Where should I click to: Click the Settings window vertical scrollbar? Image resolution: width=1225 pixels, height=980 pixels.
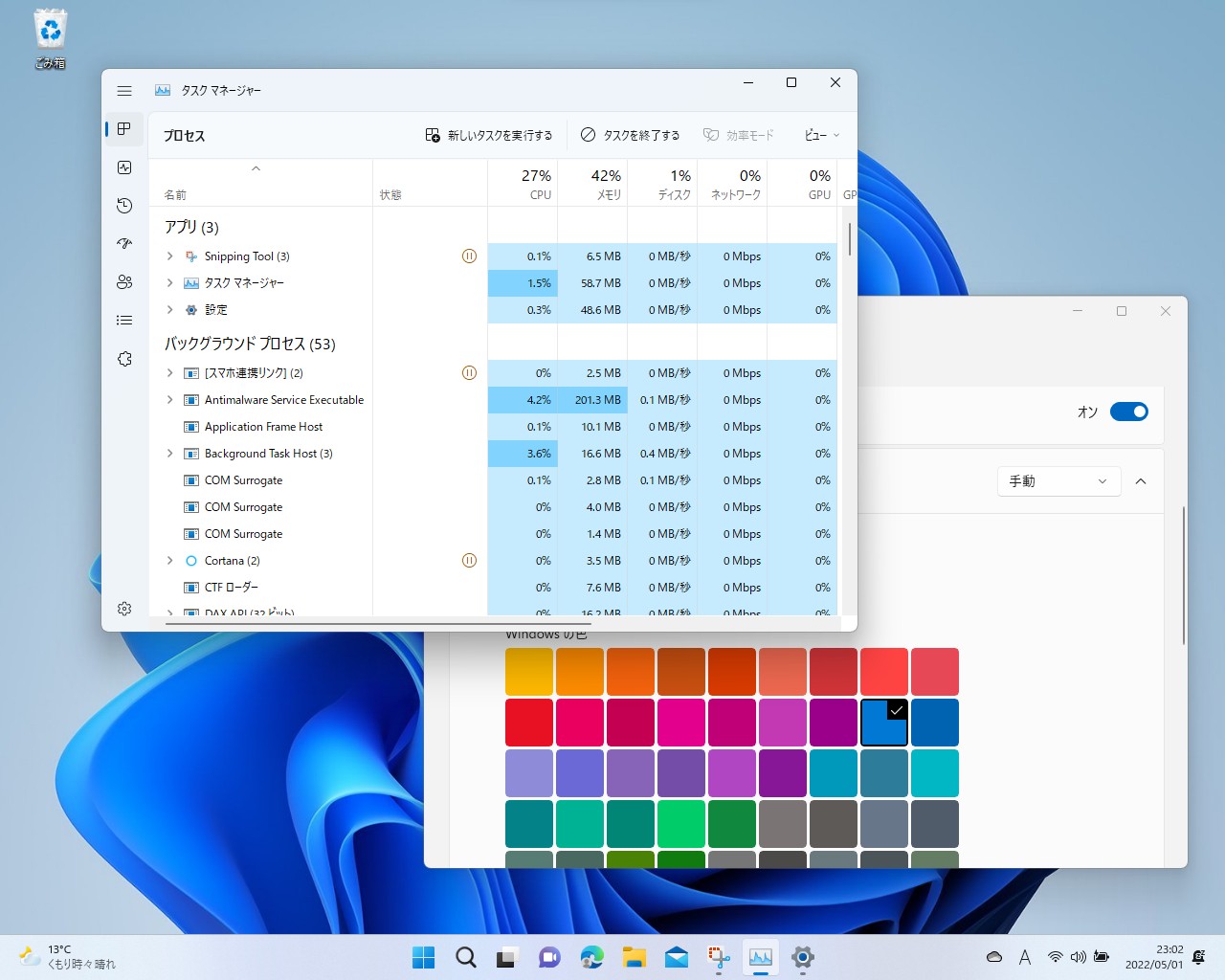coord(1184,574)
